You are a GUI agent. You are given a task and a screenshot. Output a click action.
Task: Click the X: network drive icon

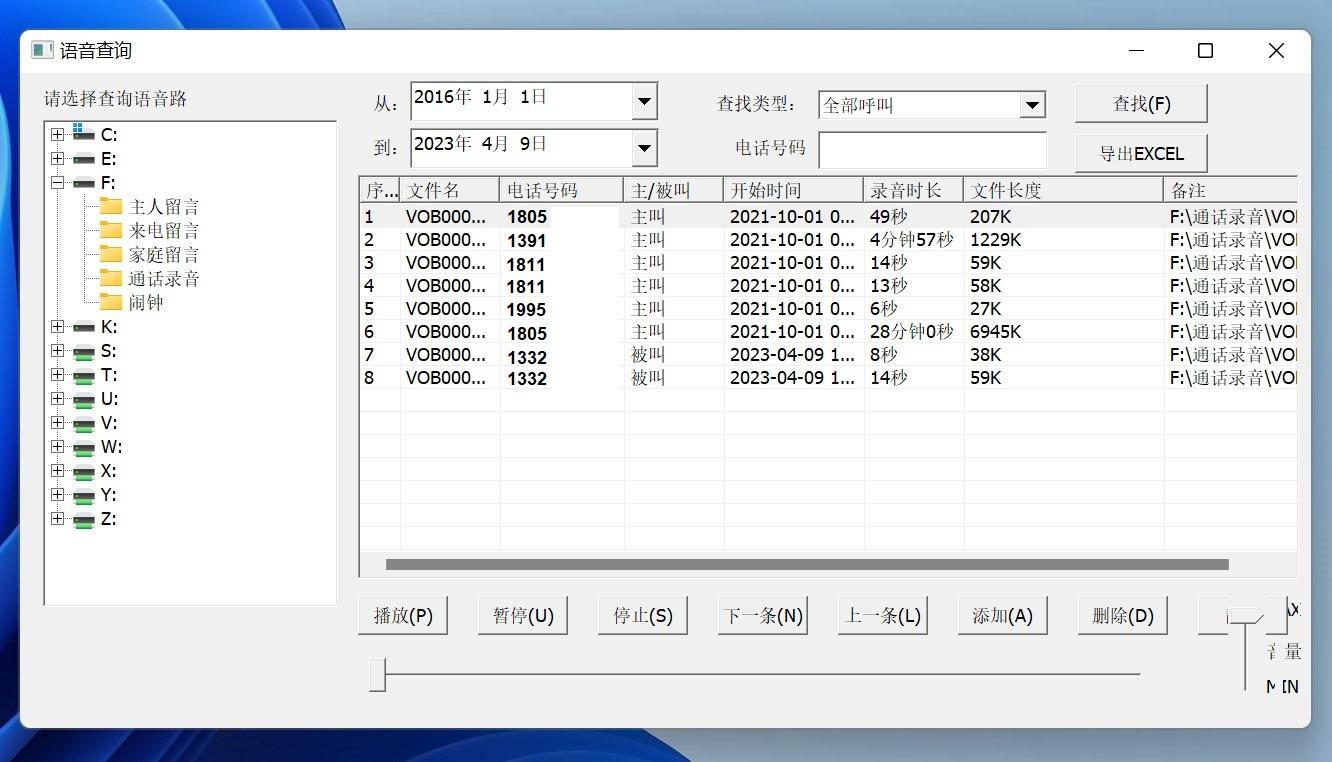pos(83,471)
